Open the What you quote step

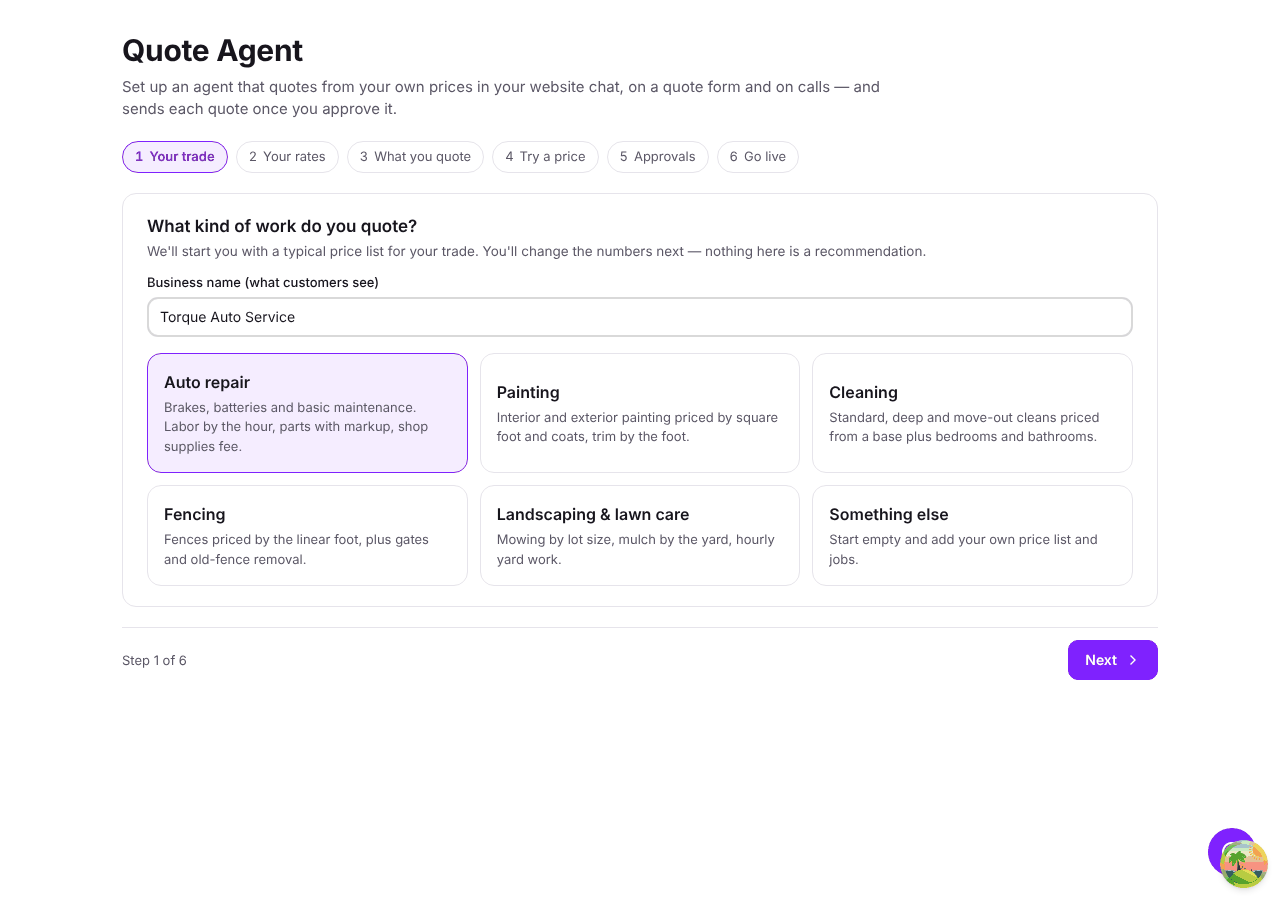[415, 157]
